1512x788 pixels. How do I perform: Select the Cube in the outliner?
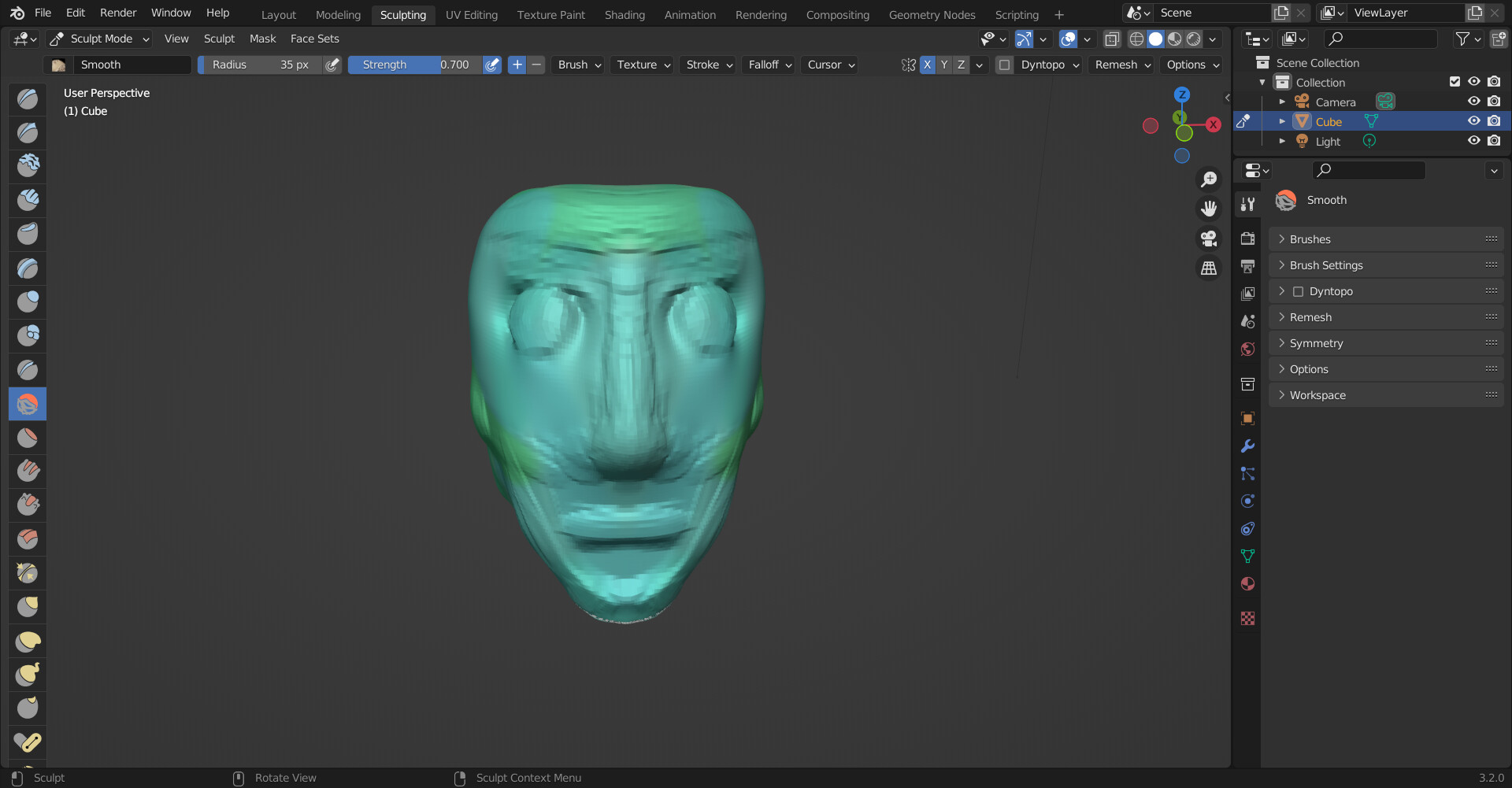[x=1329, y=121]
